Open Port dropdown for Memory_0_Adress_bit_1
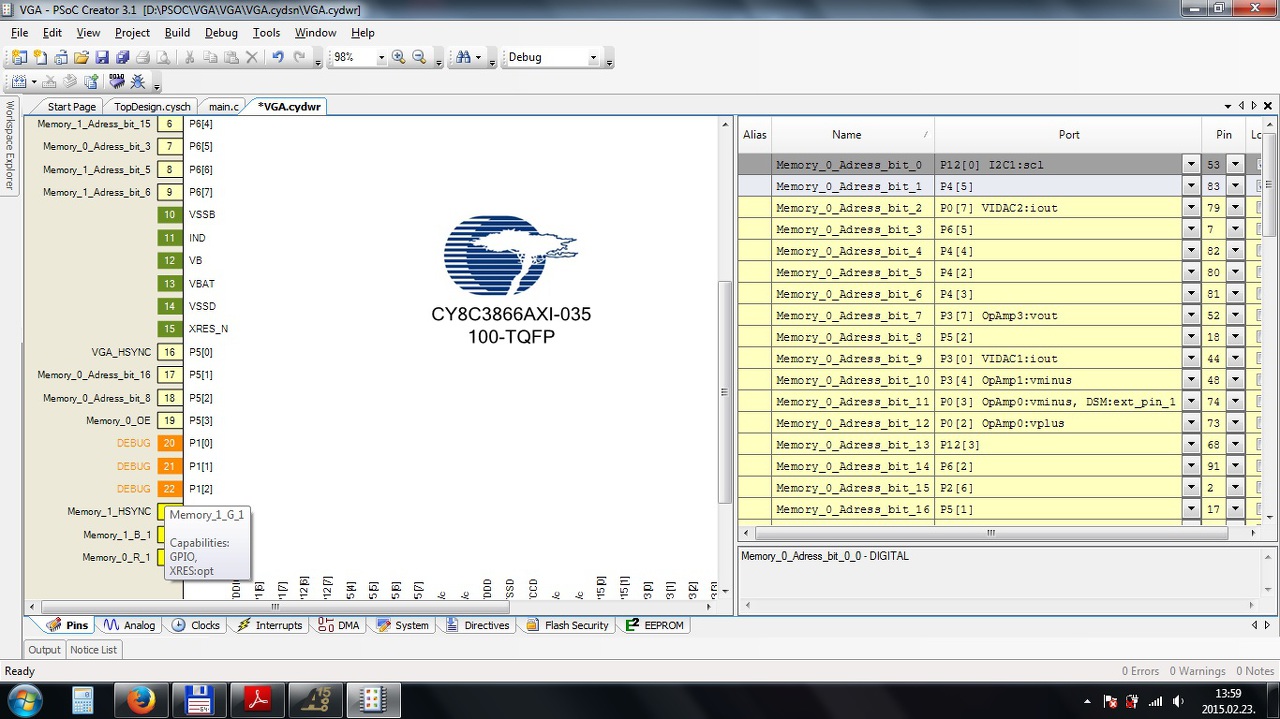The width and height of the screenshot is (1280, 719). tap(1191, 186)
